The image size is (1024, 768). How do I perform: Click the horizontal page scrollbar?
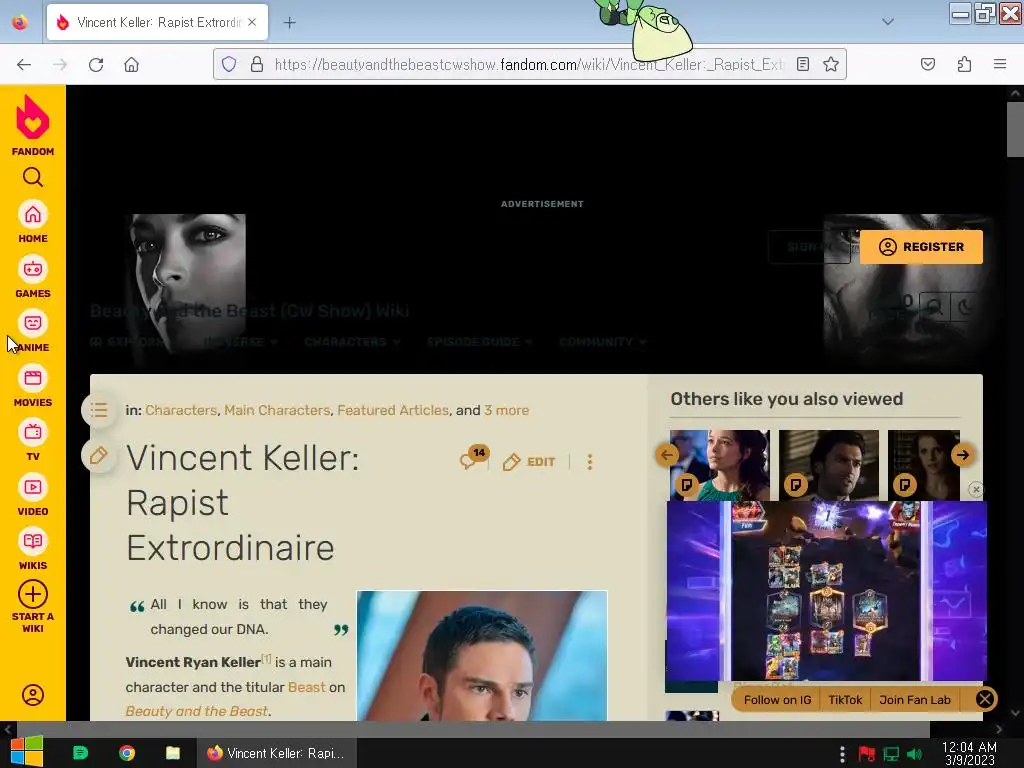coord(473,729)
